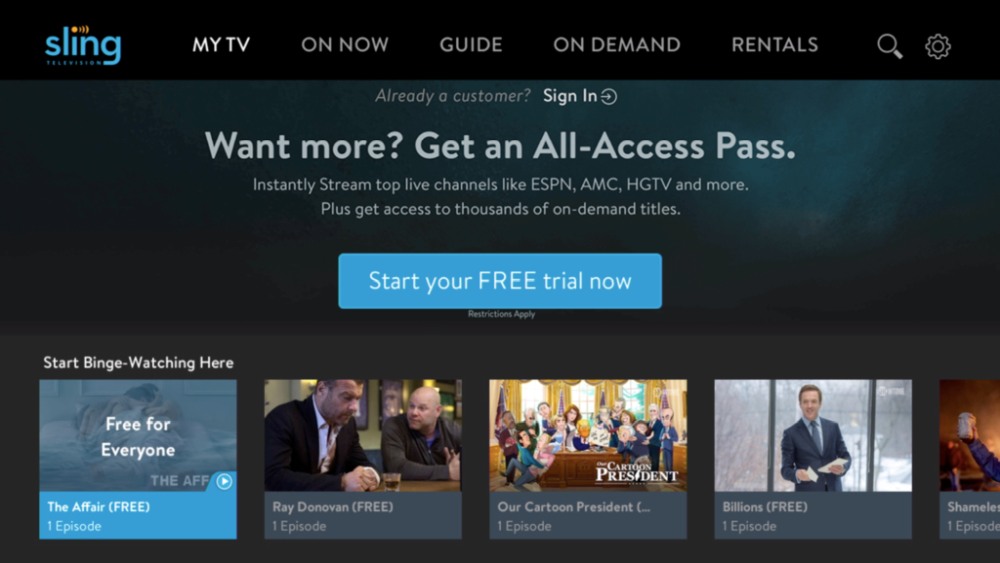The width and height of the screenshot is (1000, 563).
Task: Play The Affair via play icon
Action: coord(224,481)
